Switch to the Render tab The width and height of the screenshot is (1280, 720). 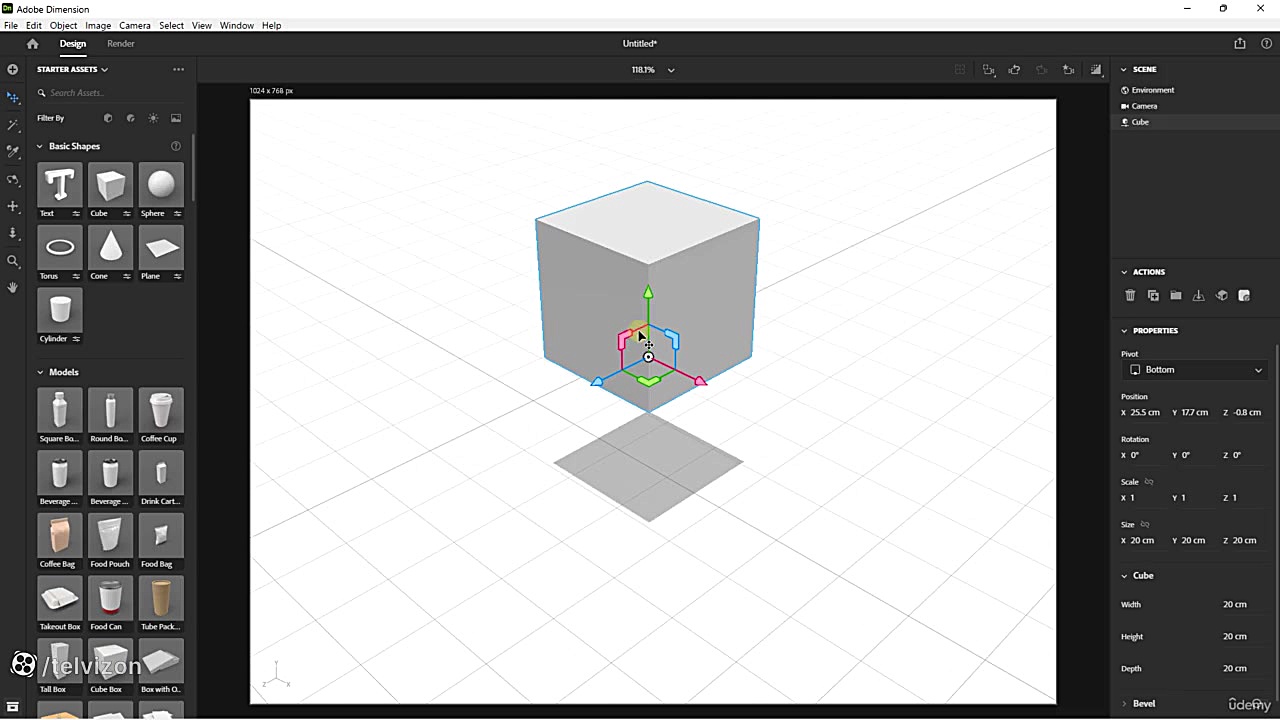point(121,44)
